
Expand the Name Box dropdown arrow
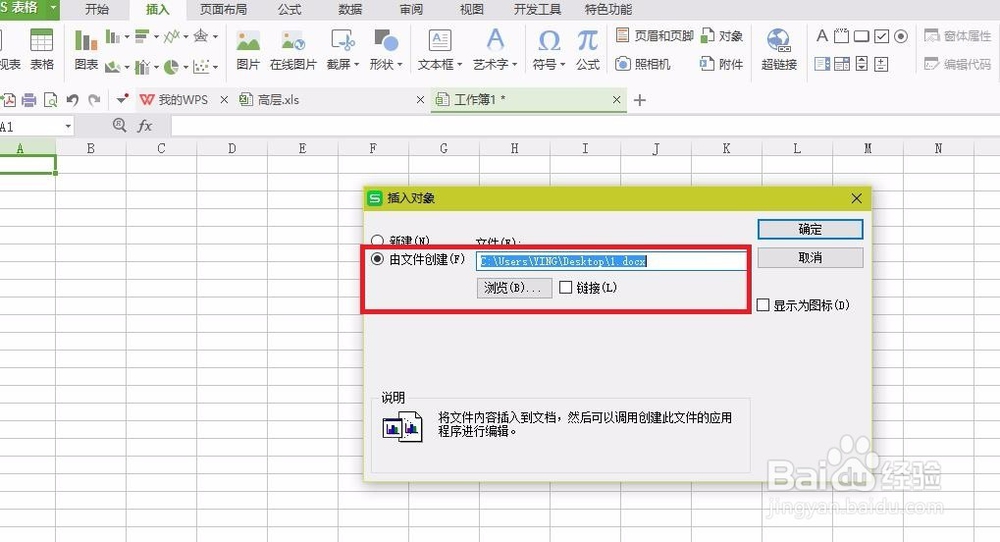coord(68,126)
